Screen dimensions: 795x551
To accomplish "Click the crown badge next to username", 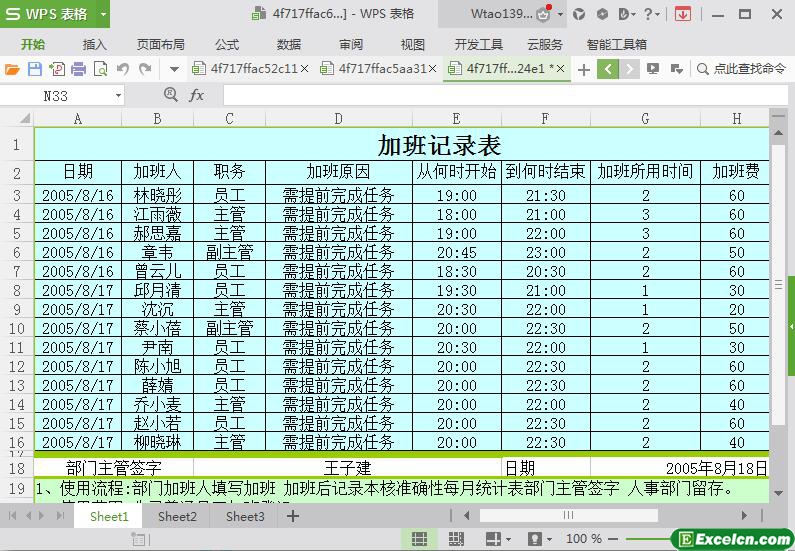I will point(543,14).
